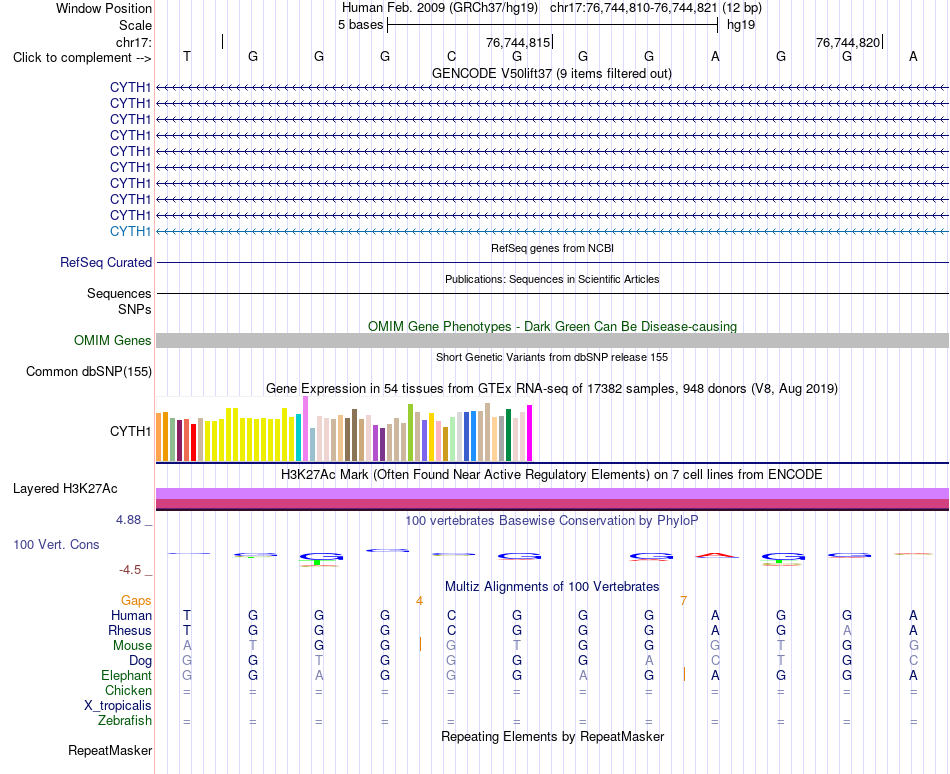950x774 pixels.
Task: Open 'Publications: Sequences in Scientific Articles' title
Action: (x=552, y=279)
